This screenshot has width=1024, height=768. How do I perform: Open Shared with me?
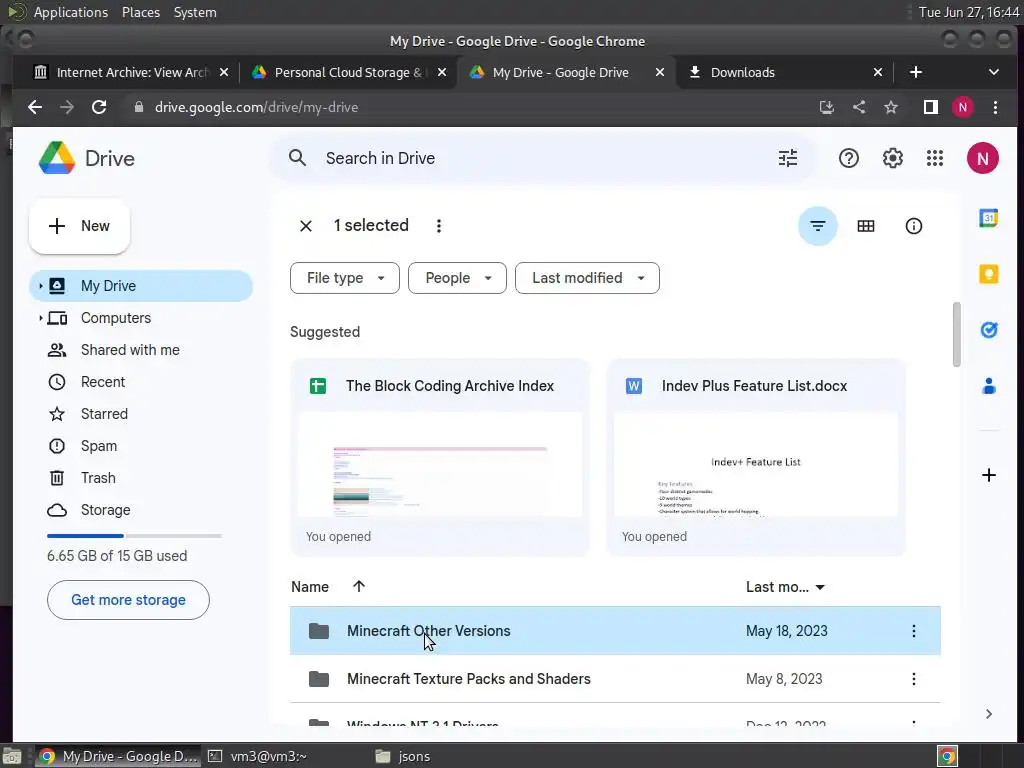141,350
